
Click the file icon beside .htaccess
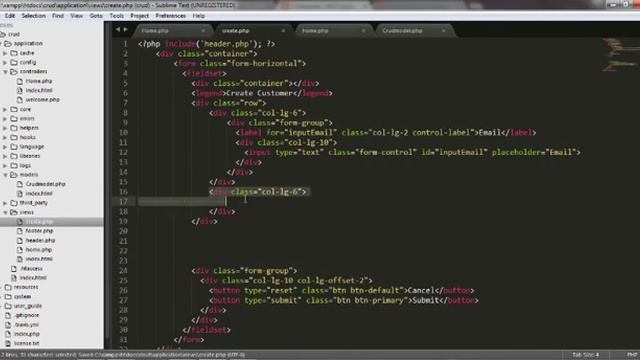14,269
